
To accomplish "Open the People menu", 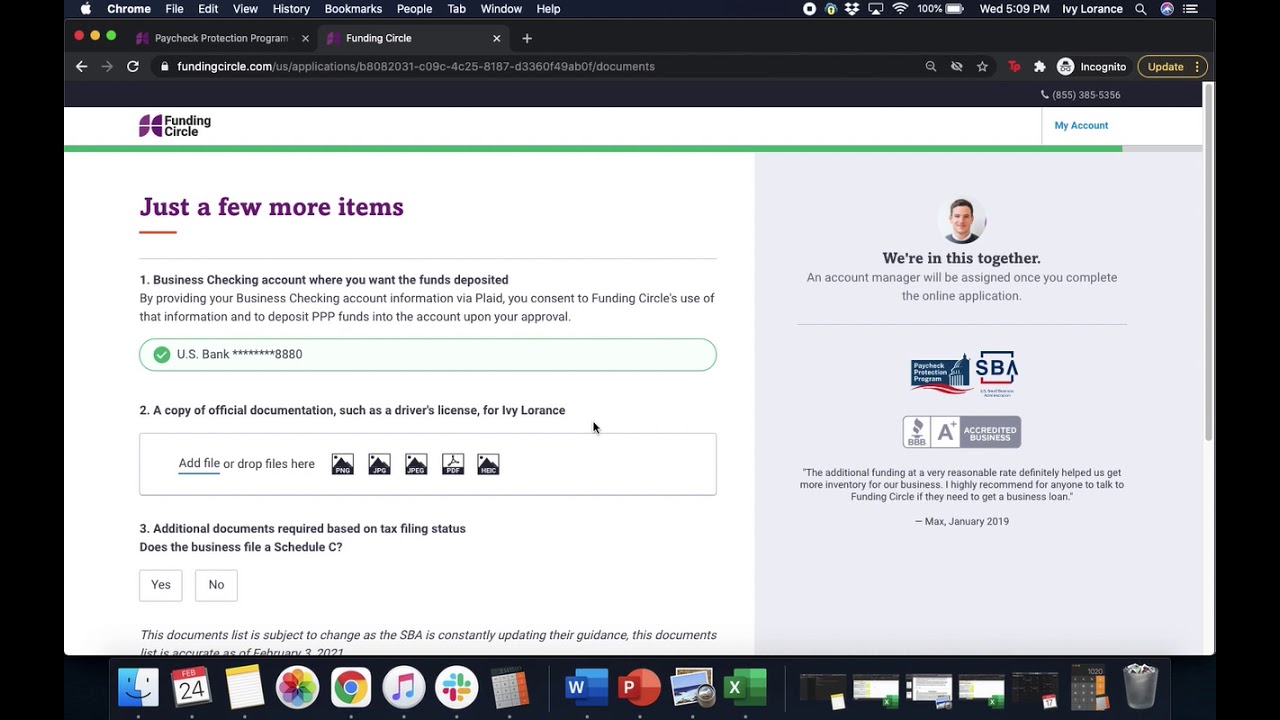I will pos(414,9).
